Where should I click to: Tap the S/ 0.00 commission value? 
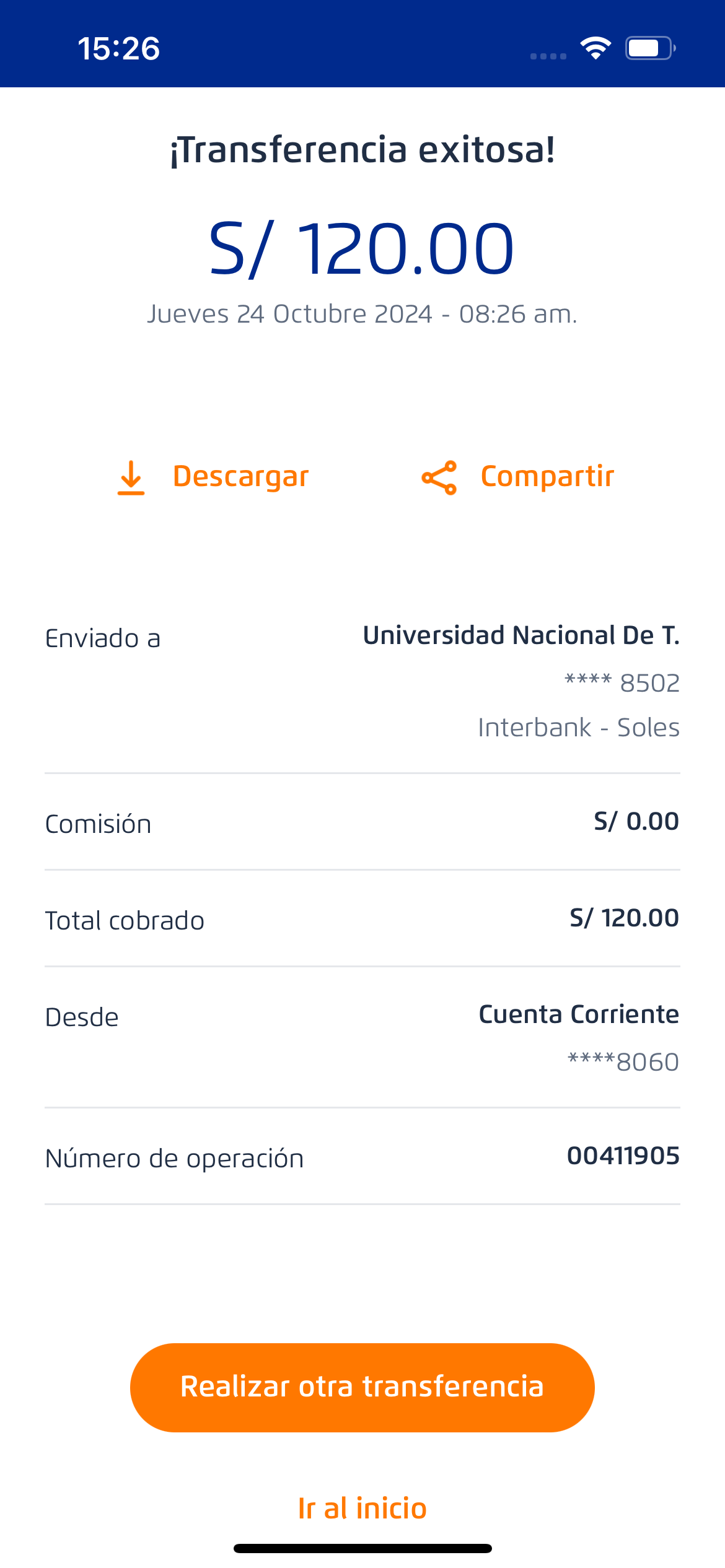[636, 821]
